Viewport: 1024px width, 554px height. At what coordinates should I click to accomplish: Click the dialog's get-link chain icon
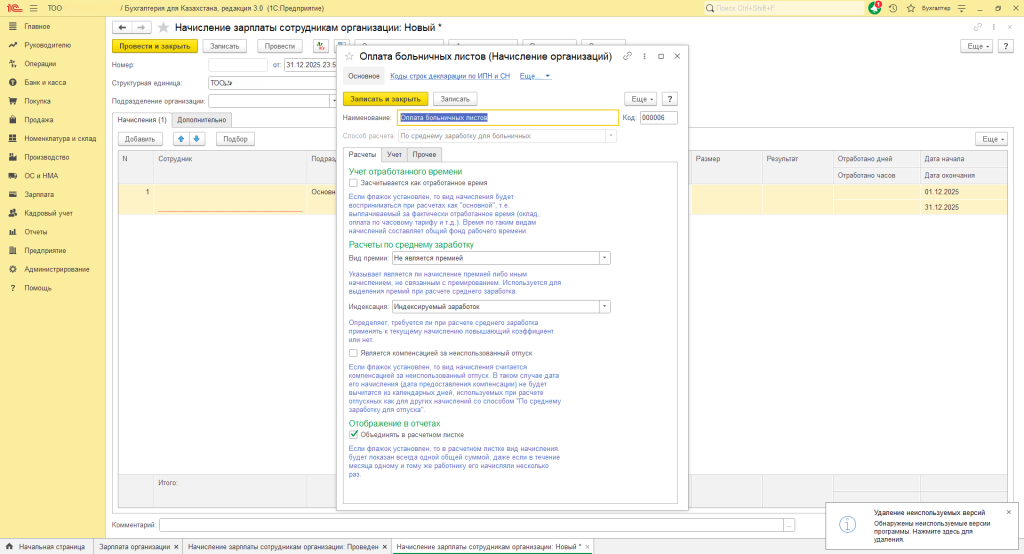628,56
